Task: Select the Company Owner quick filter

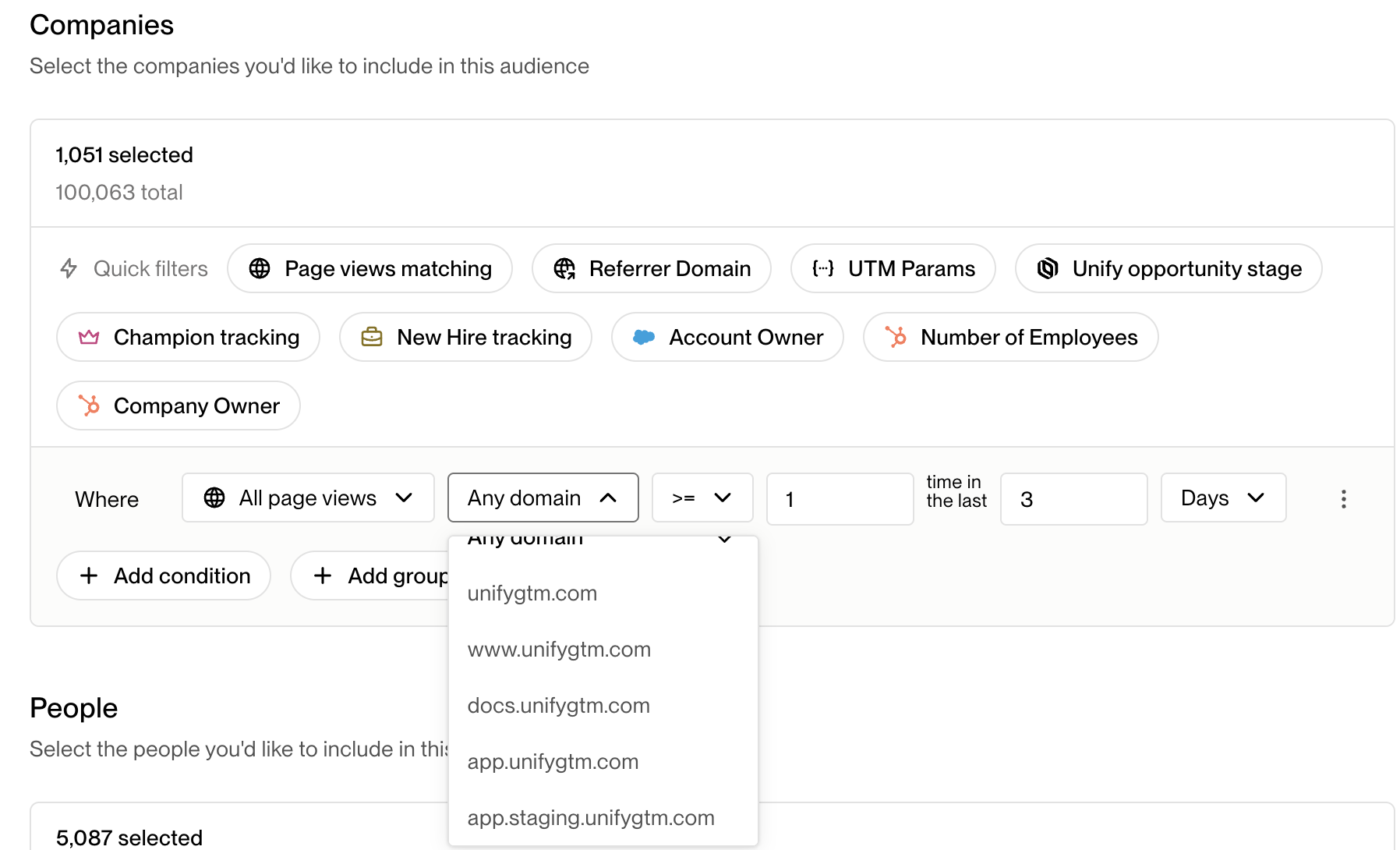Action: (x=179, y=406)
